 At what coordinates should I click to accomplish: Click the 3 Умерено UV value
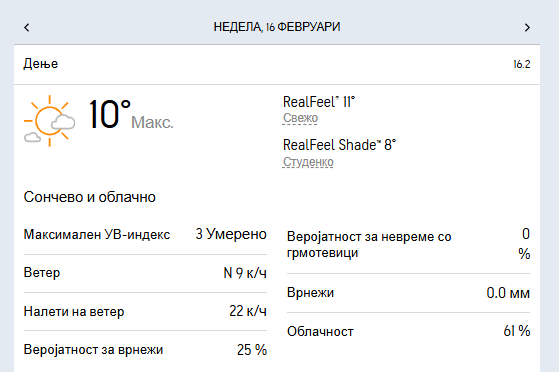[x=231, y=234]
